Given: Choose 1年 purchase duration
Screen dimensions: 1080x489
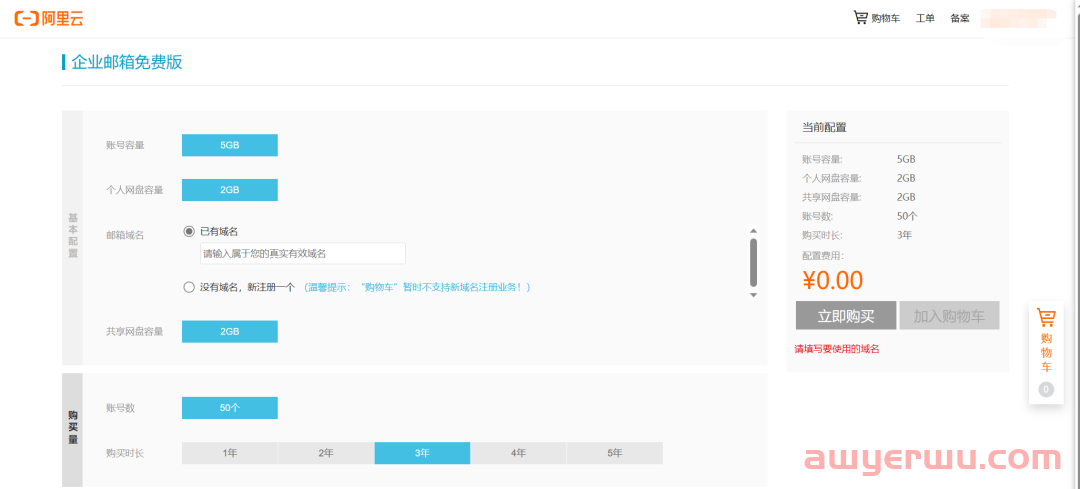Looking at the screenshot, I should 230,453.
